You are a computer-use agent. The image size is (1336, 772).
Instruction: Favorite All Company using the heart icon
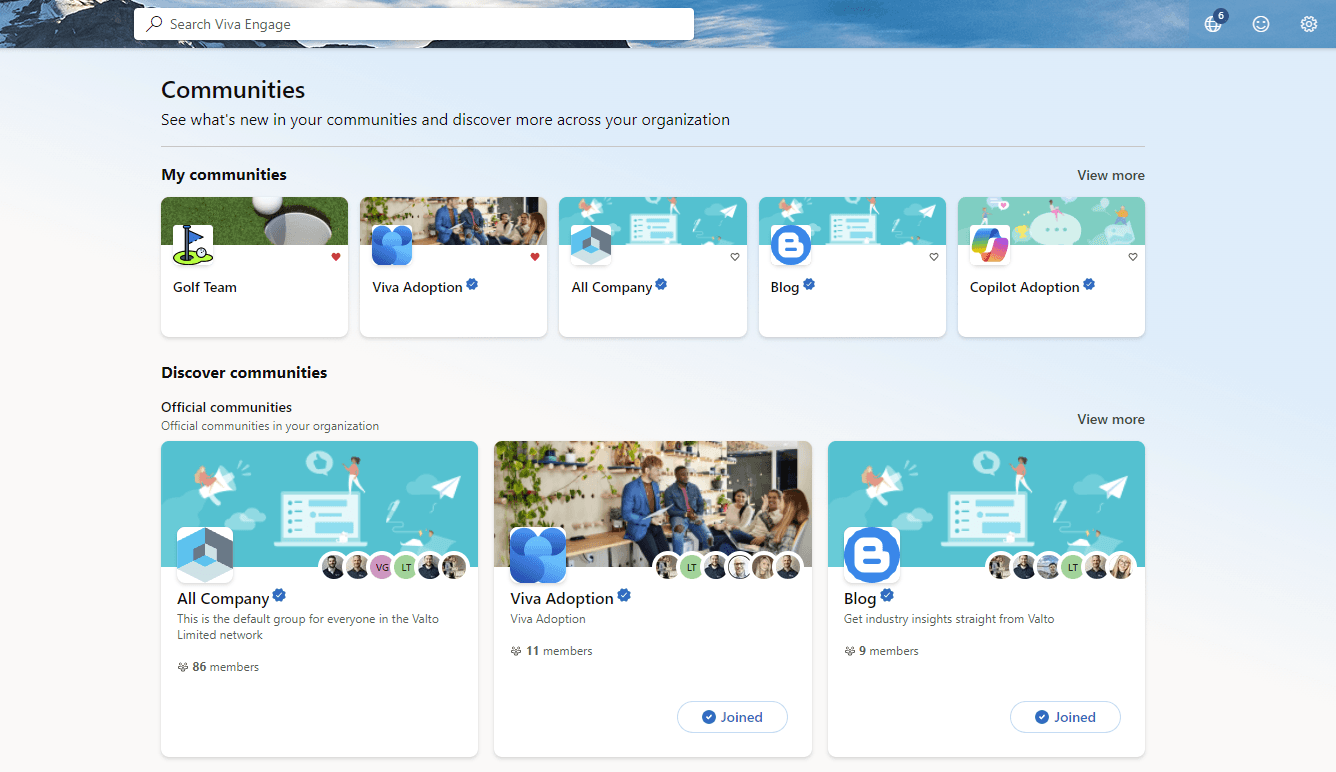[x=735, y=257]
